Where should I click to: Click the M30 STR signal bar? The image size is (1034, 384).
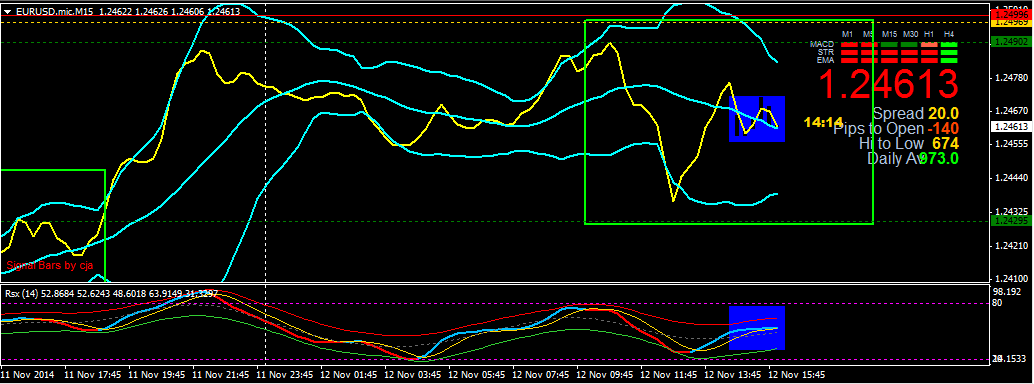pyautogui.click(x=909, y=53)
